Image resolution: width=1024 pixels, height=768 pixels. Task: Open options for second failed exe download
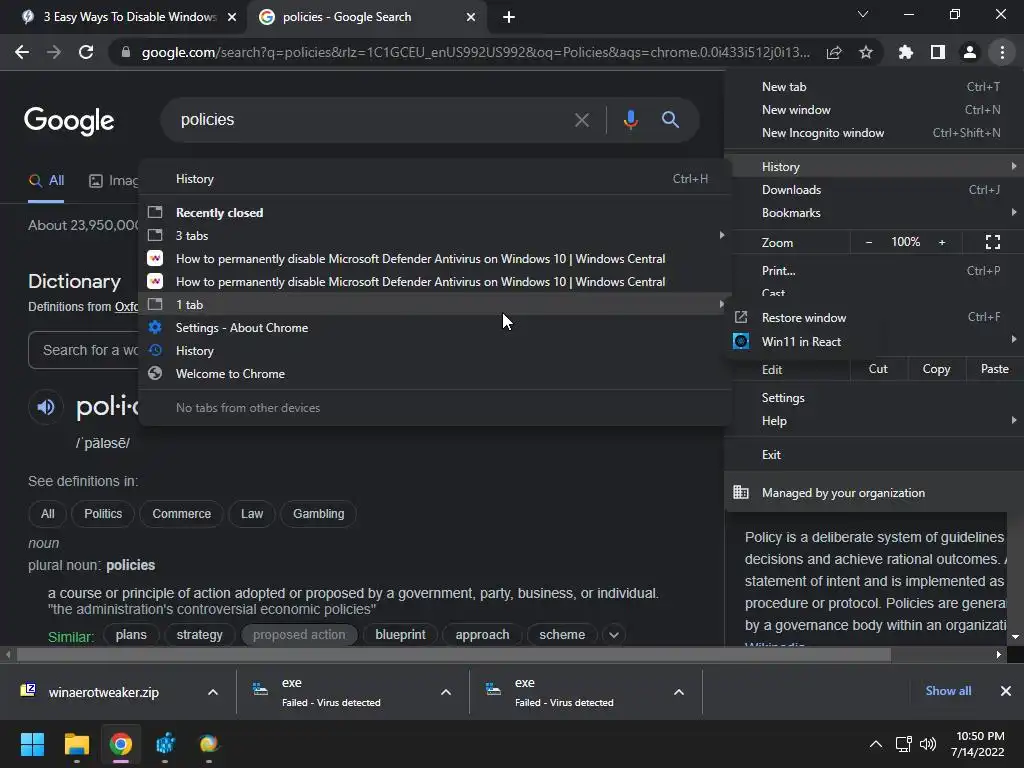tap(679, 692)
